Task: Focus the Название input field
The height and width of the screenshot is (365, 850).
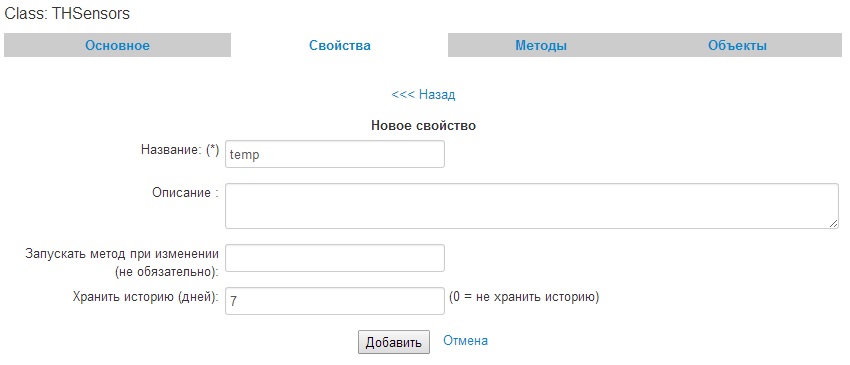Action: click(x=335, y=154)
